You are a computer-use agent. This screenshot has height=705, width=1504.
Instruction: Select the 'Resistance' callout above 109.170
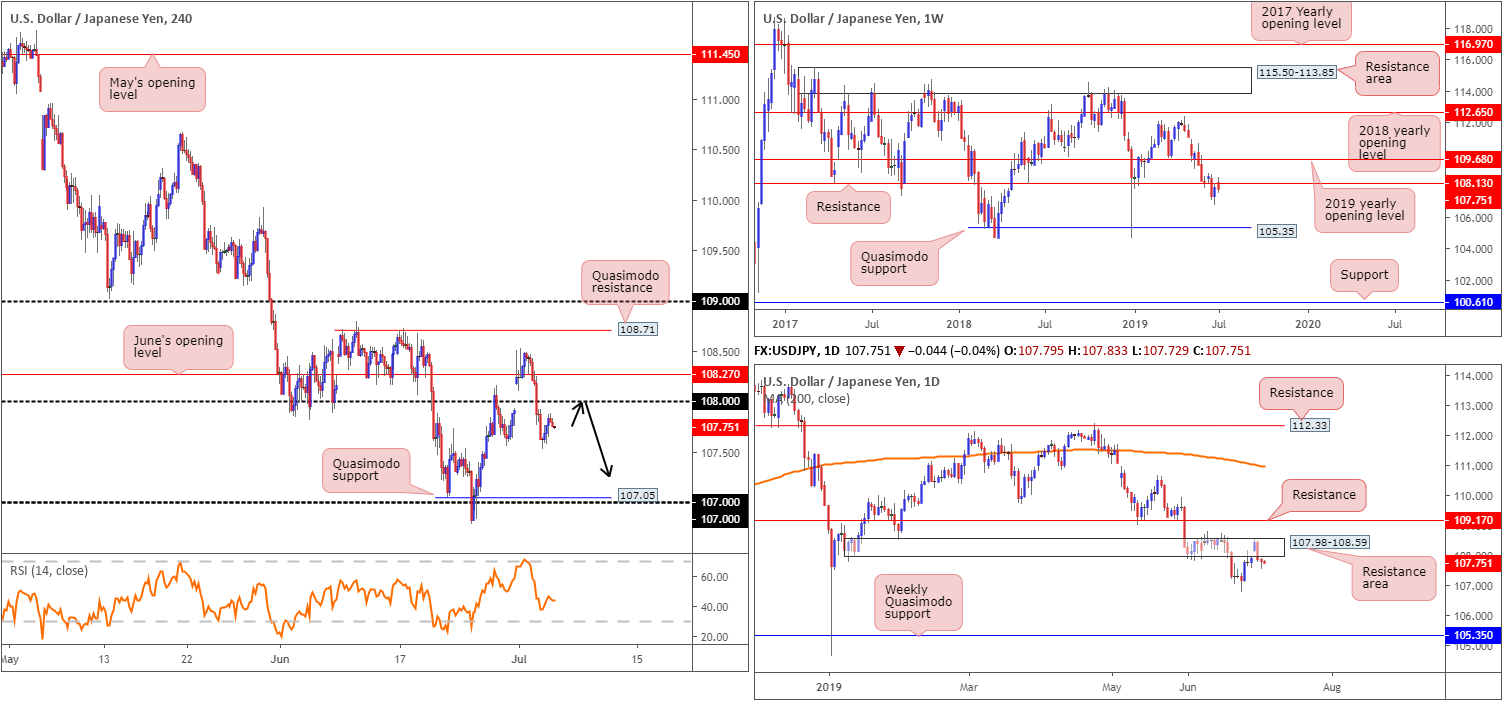1323,493
